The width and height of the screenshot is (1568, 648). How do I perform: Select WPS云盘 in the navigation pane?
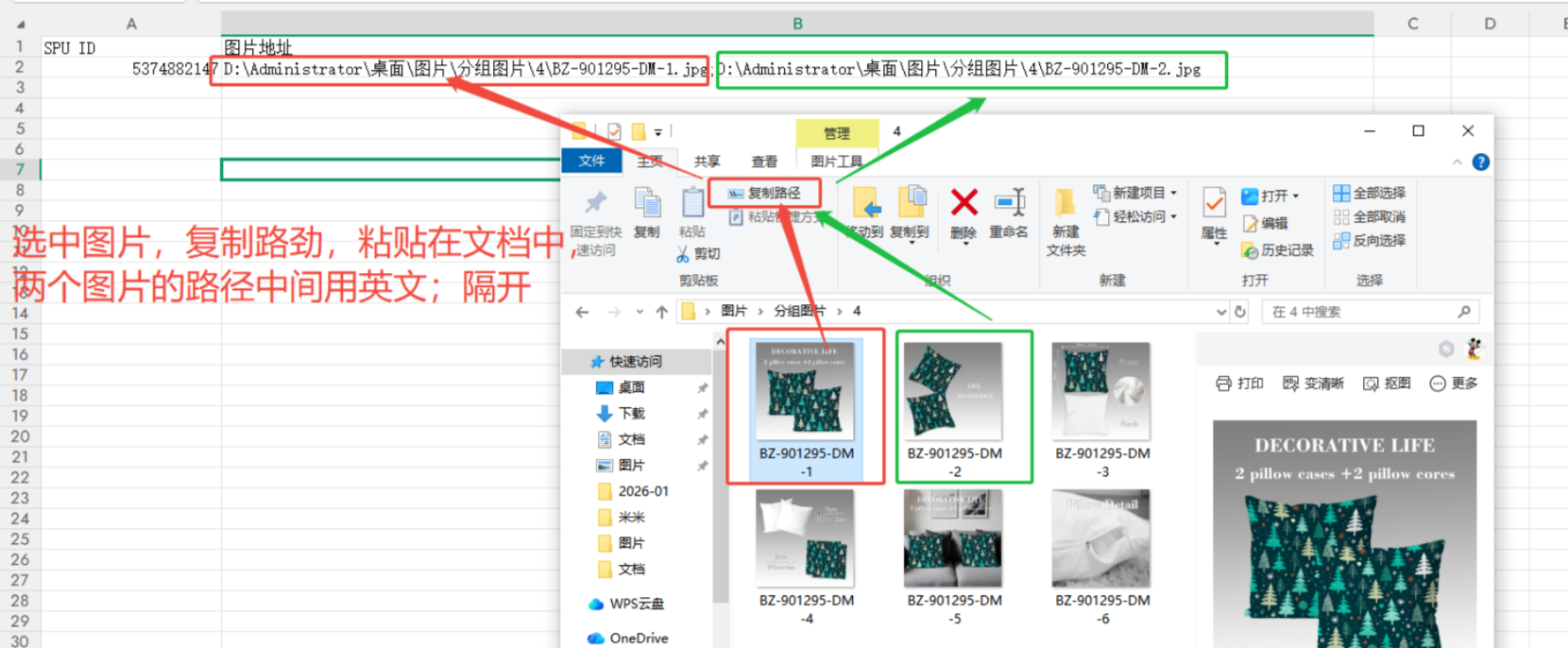pyautogui.click(x=636, y=604)
